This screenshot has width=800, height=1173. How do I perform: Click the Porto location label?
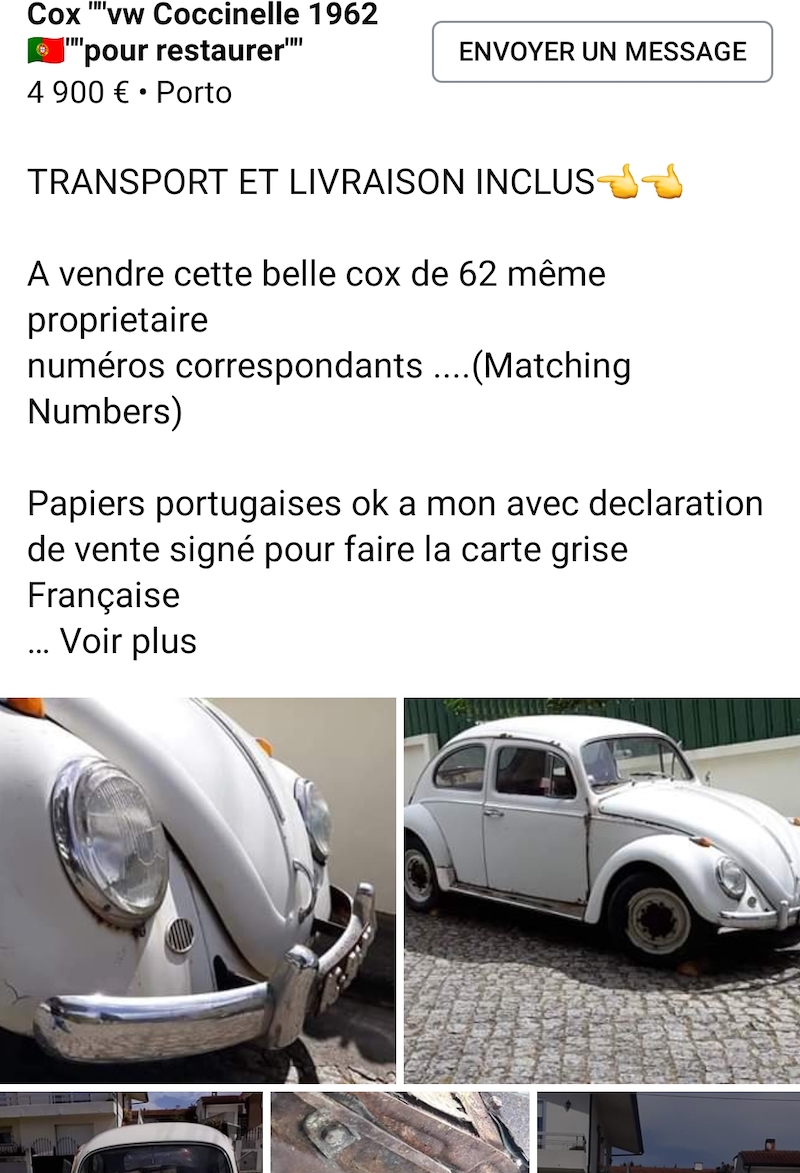tap(194, 93)
